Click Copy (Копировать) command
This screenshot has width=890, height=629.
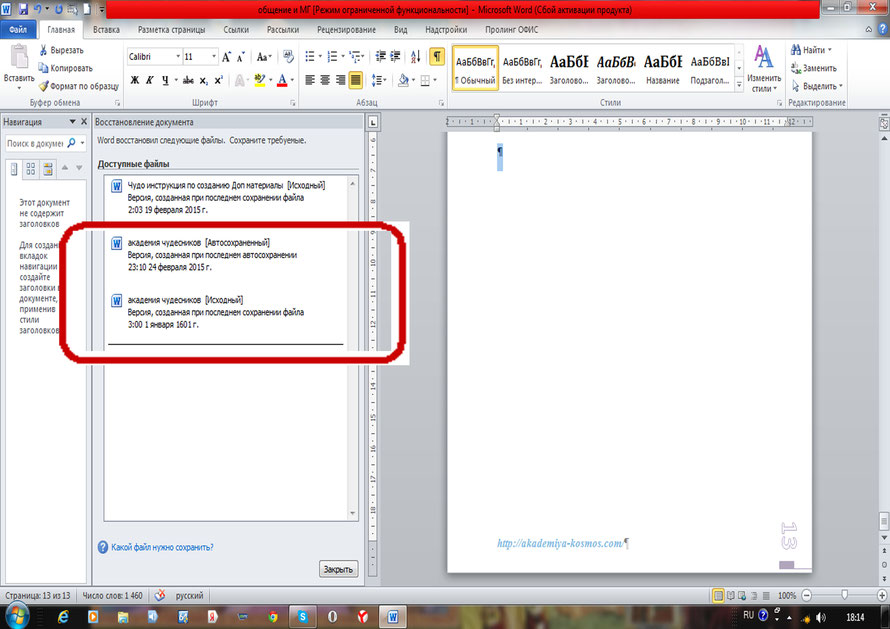[x=65, y=68]
